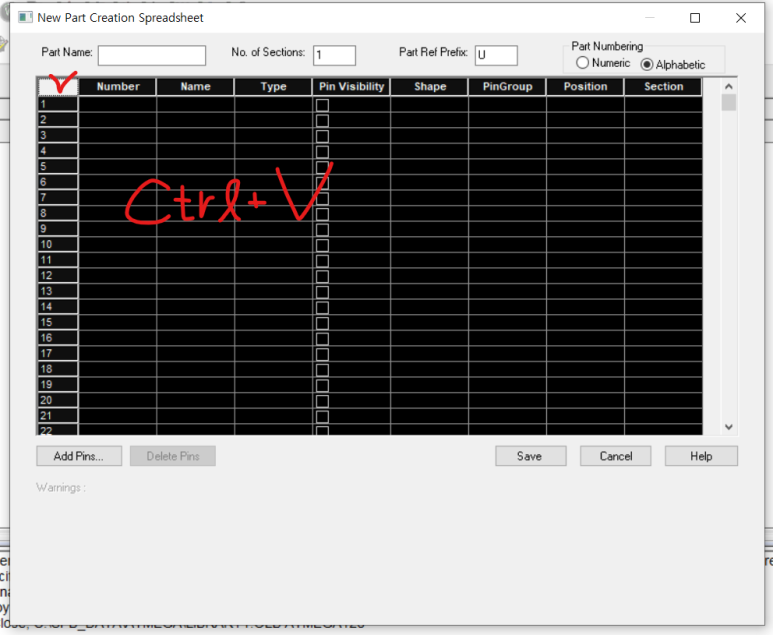The width and height of the screenshot is (773, 635).
Task: Select row header 21
Action: [58, 416]
